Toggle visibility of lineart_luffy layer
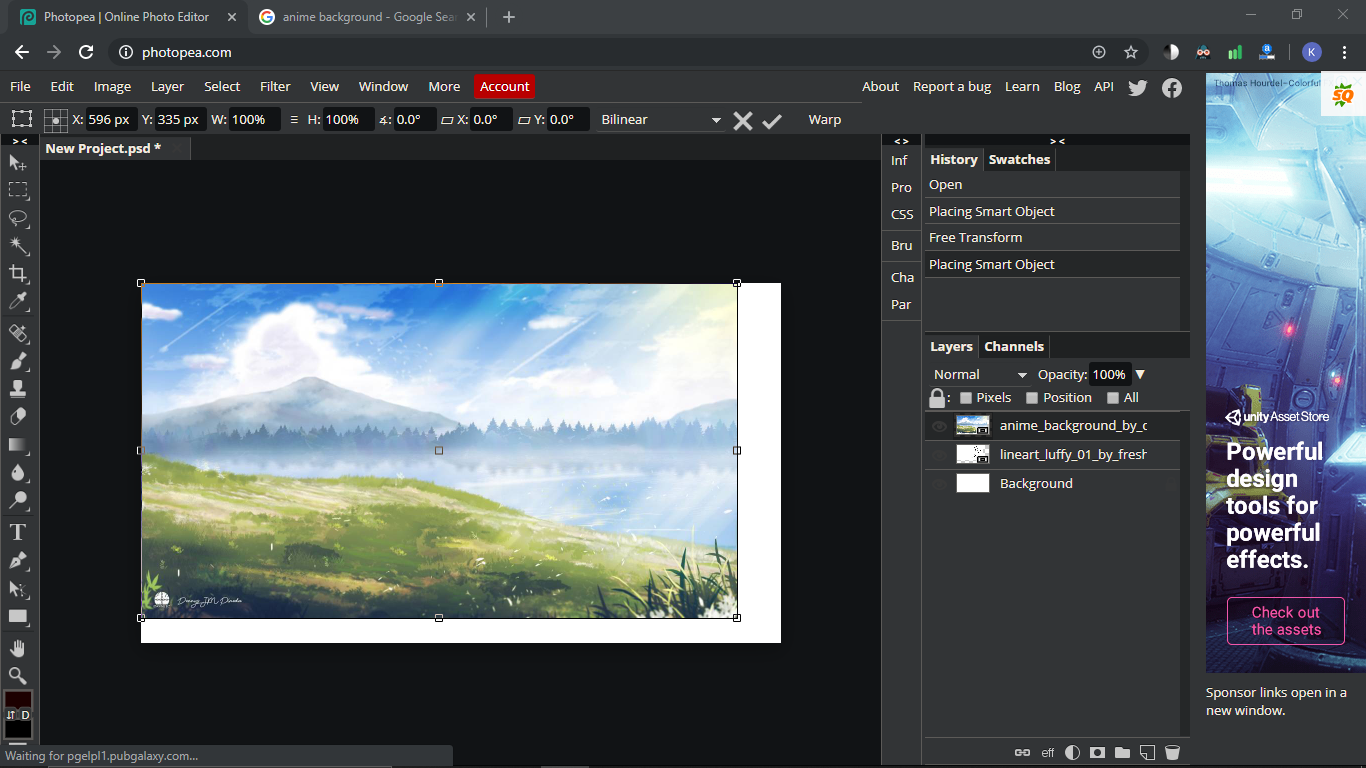The height and width of the screenshot is (768, 1366). pos(939,455)
